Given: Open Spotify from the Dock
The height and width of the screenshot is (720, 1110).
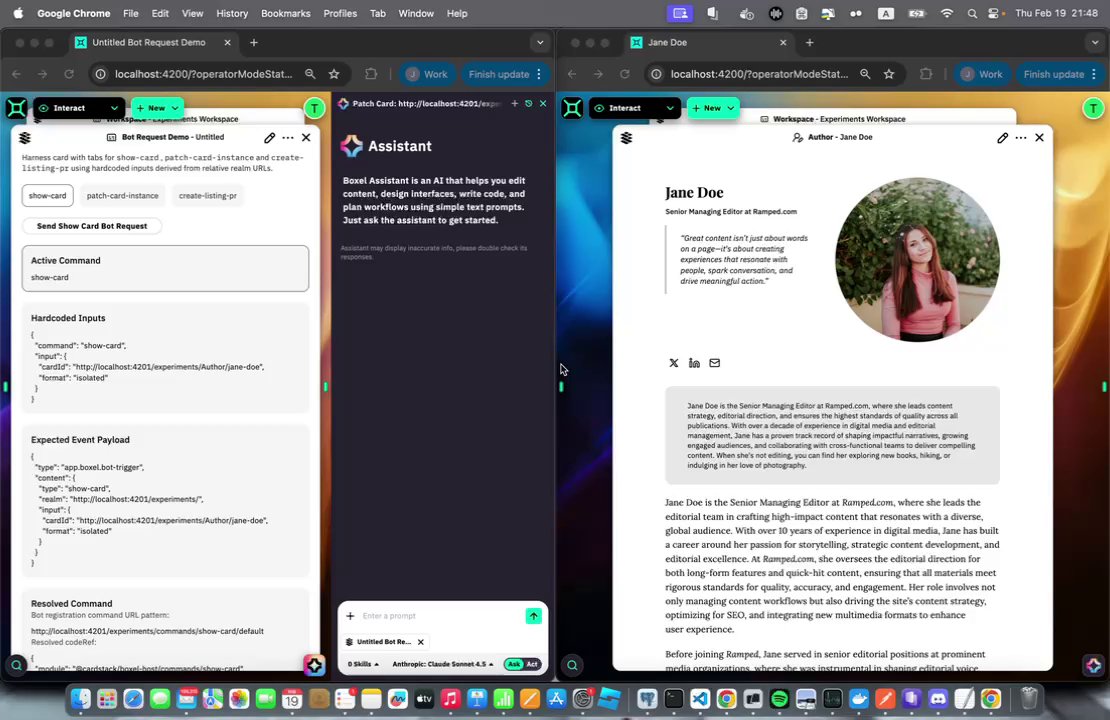Looking at the screenshot, I should click(779, 699).
